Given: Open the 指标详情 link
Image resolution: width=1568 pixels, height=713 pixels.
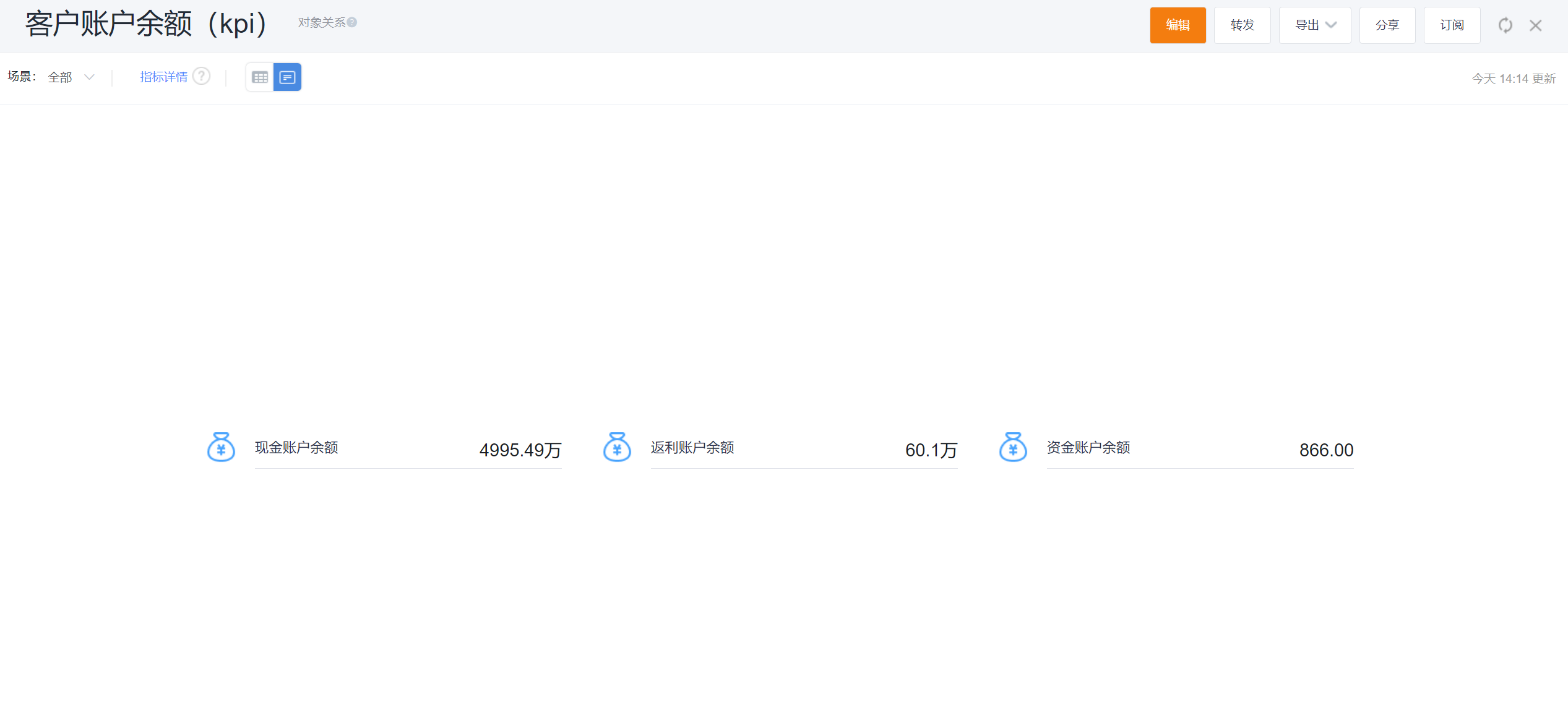Looking at the screenshot, I should click(163, 77).
